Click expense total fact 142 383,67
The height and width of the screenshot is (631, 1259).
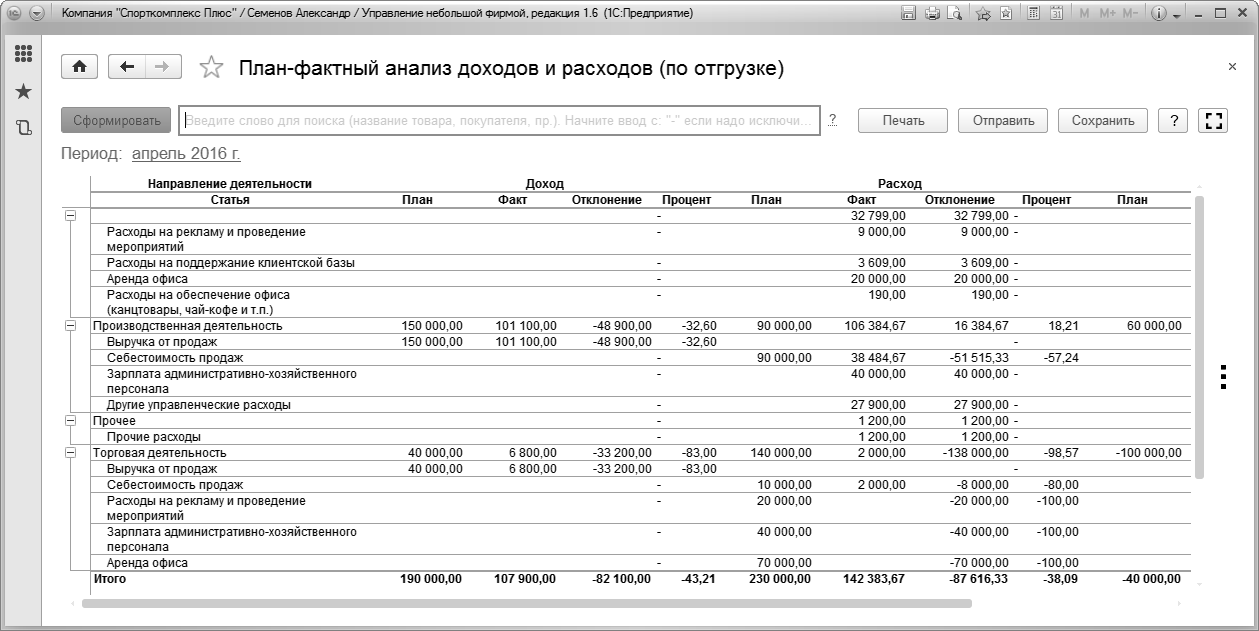[x=872, y=578]
